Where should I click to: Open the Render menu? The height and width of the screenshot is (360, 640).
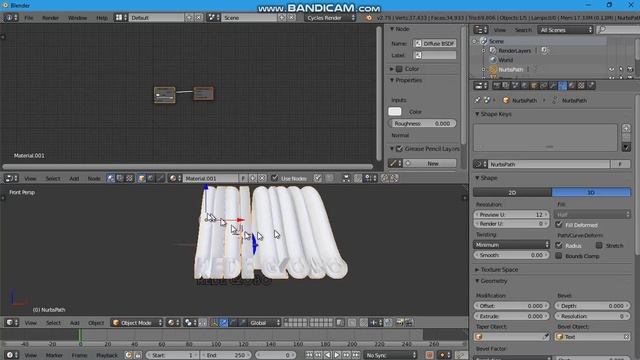pos(51,18)
